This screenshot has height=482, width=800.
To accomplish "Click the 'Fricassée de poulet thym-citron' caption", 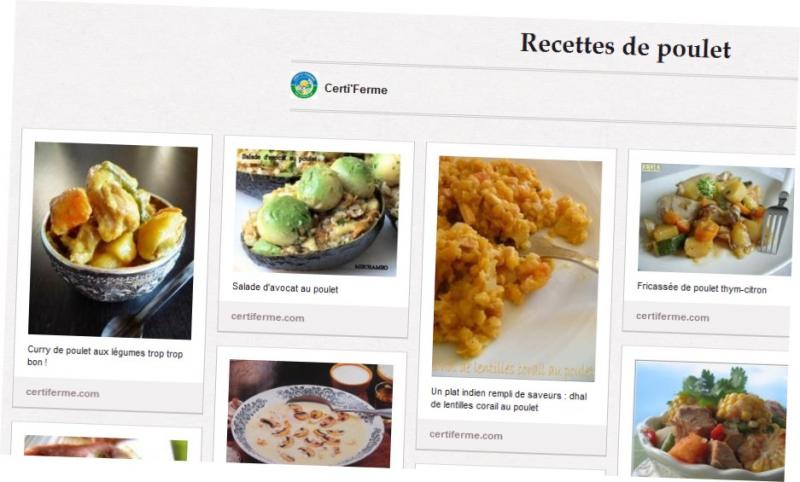I will tap(702, 288).
